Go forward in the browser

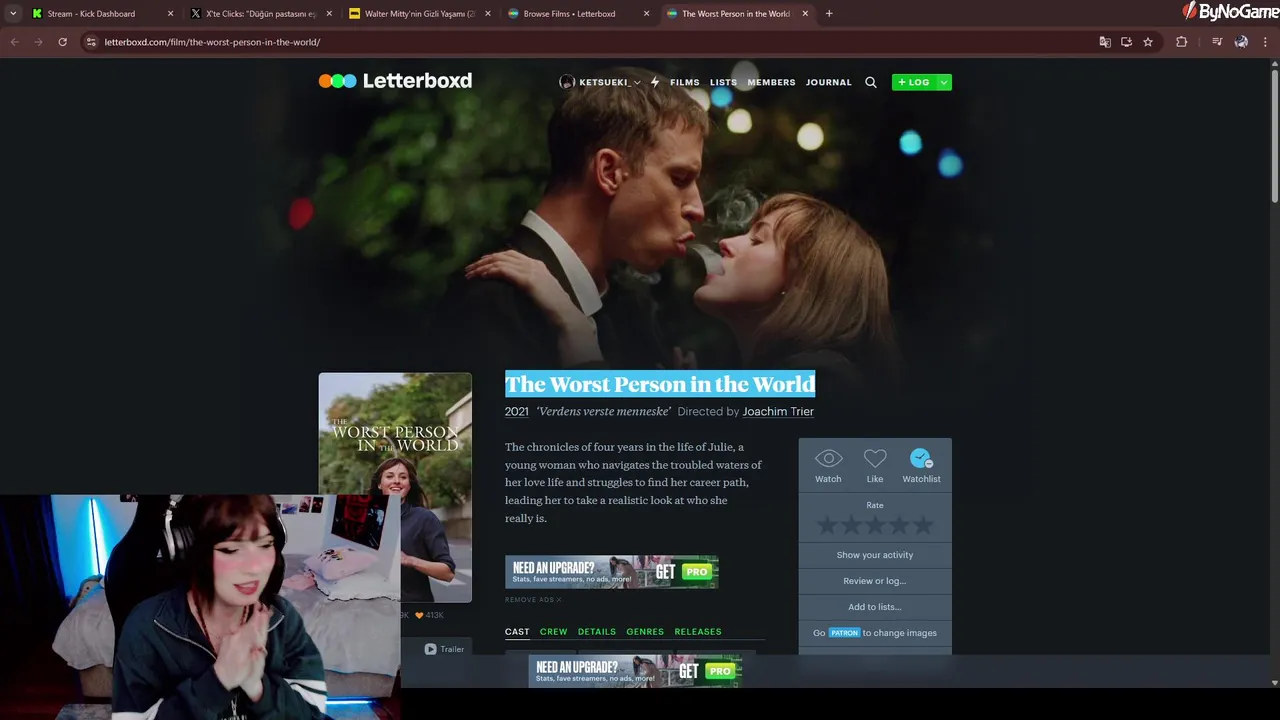coord(38,42)
